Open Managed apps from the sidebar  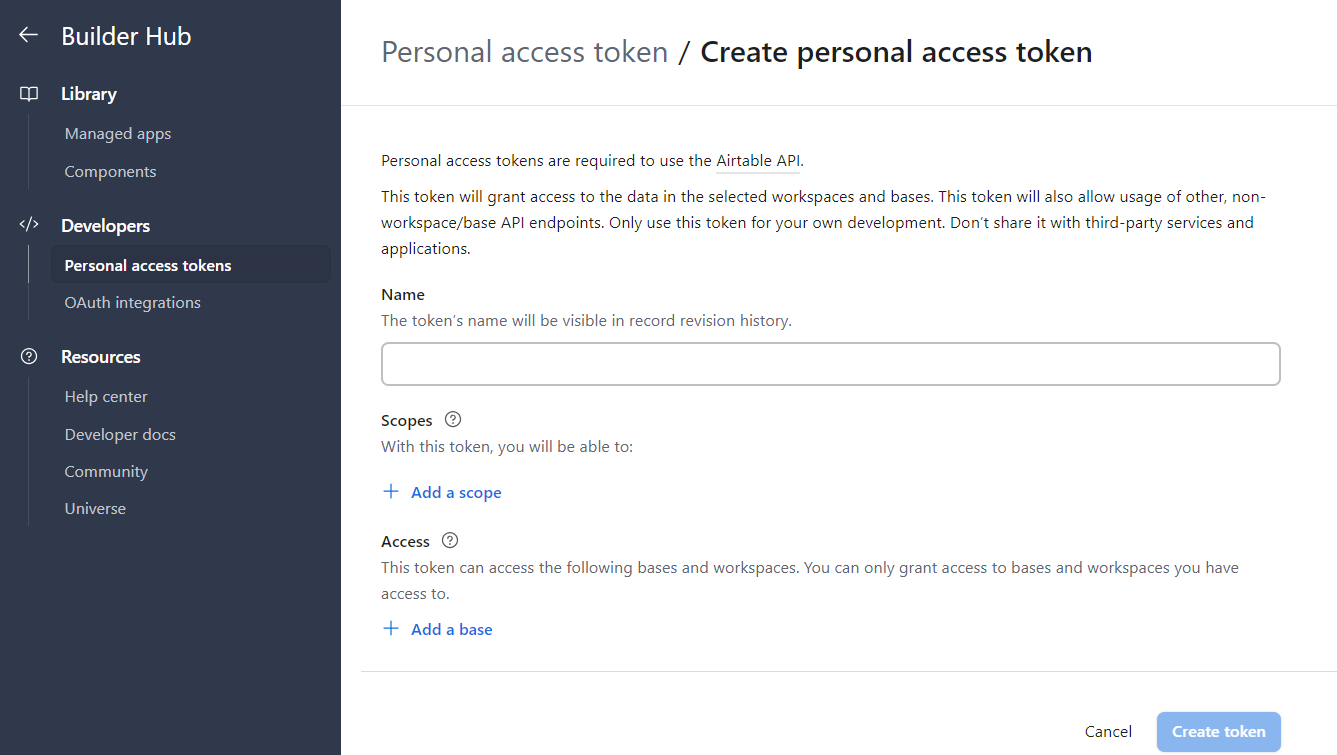point(117,132)
